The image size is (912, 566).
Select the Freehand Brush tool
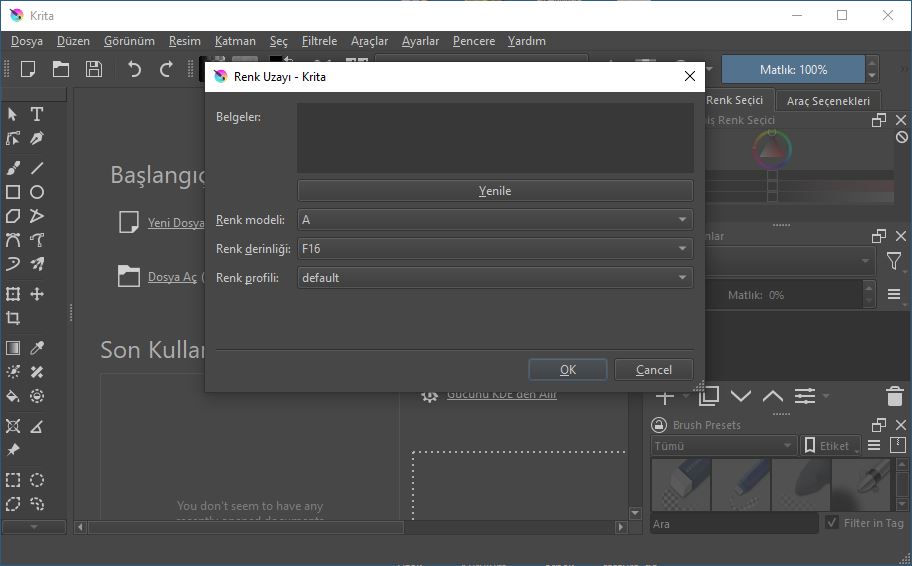click(x=13, y=168)
